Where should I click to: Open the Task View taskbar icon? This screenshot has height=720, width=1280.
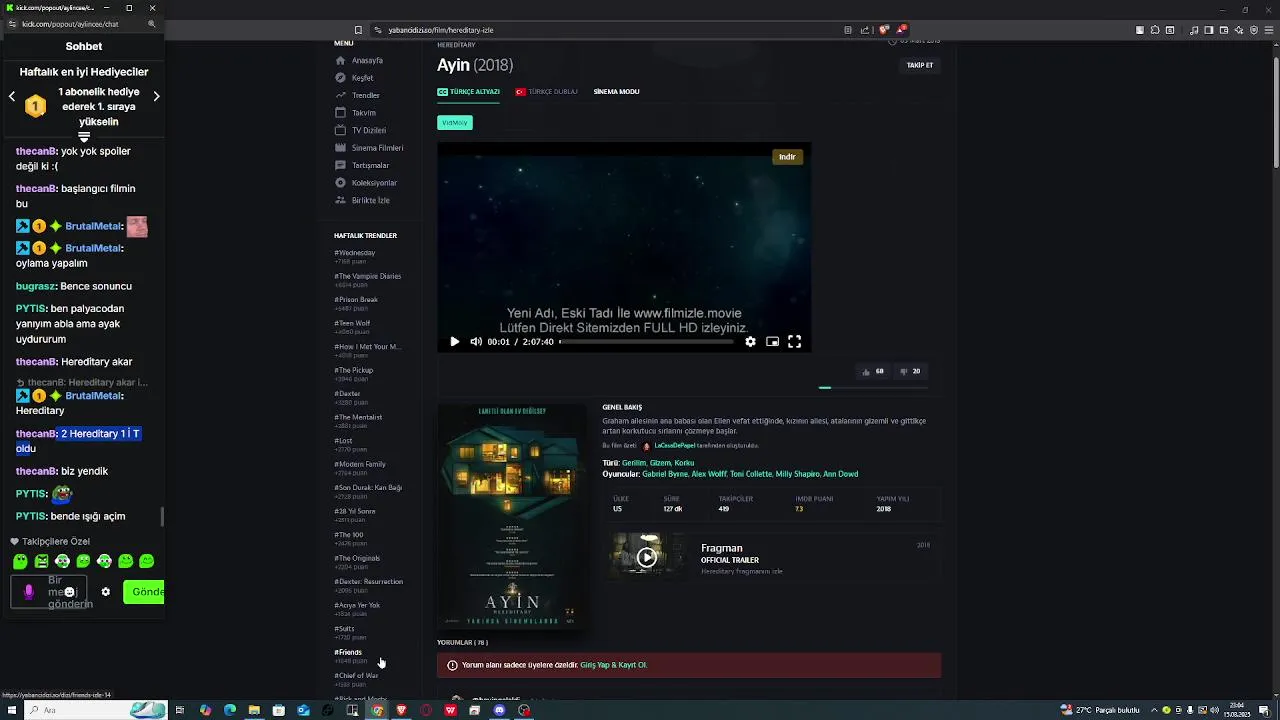[180, 710]
